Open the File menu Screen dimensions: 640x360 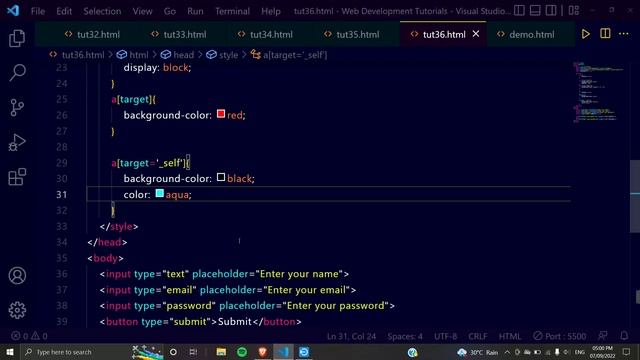click(38, 11)
